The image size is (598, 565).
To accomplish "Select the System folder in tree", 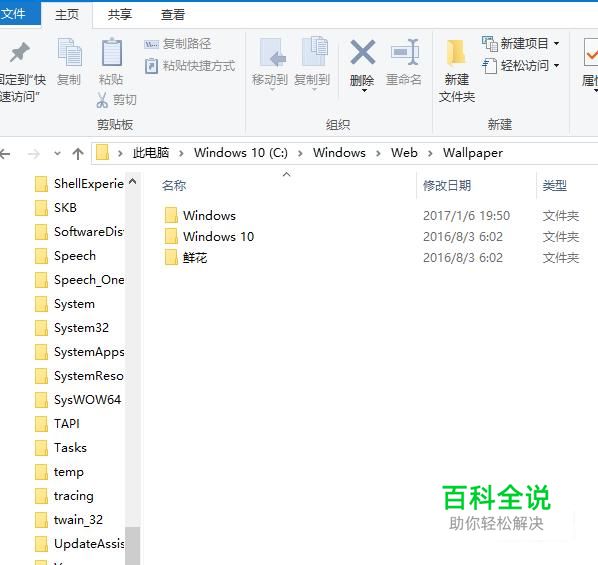I will (74, 304).
